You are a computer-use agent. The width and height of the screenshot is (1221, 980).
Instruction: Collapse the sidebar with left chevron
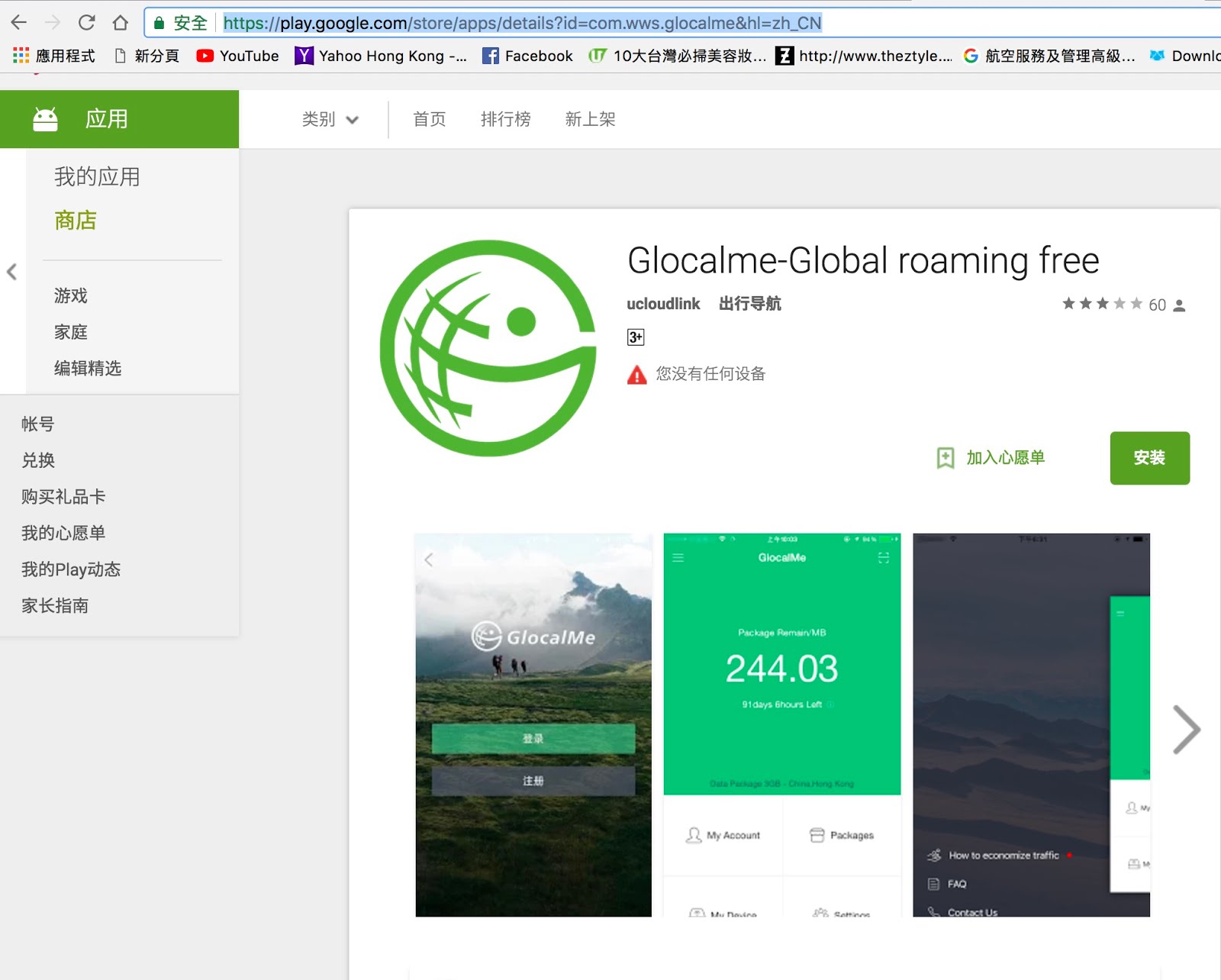pyautogui.click(x=11, y=272)
